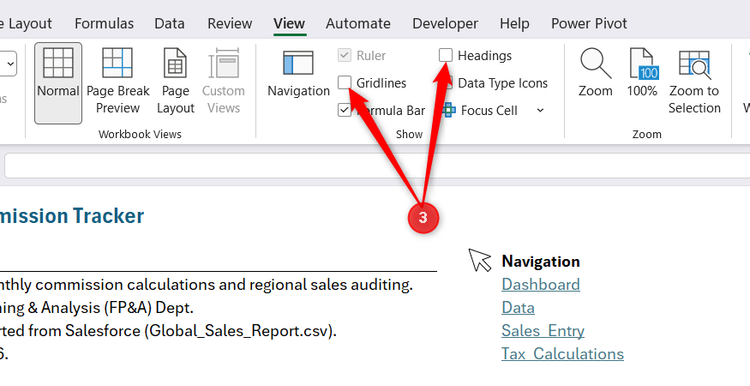The width and height of the screenshot is (750, 386).
Task: Follow the Tax_Calculations link
Action: pos(562,353)
